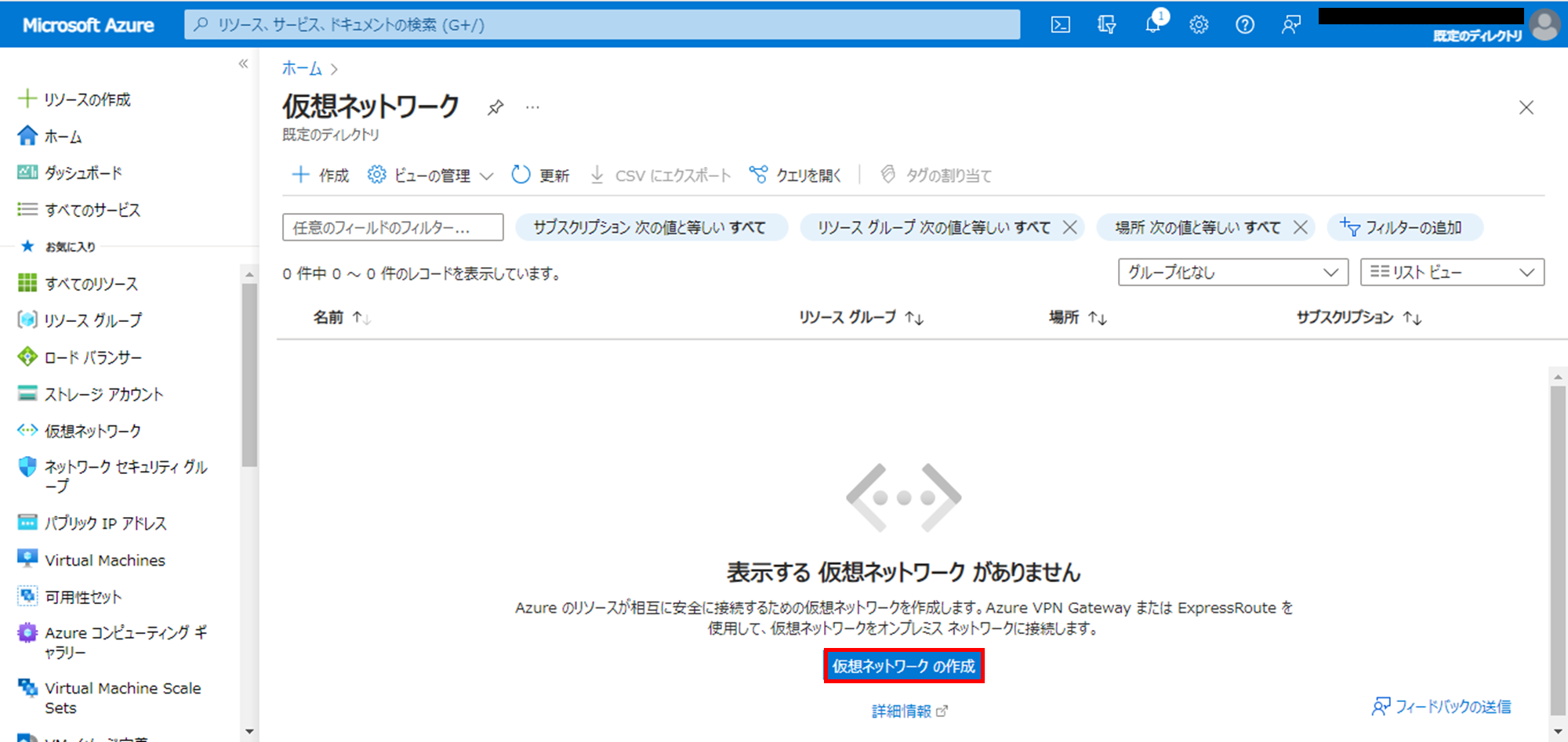Click main content scrollbar up arrow
The height and width of the screenshot is (742, 1568).
click(x=1558, y=377)
